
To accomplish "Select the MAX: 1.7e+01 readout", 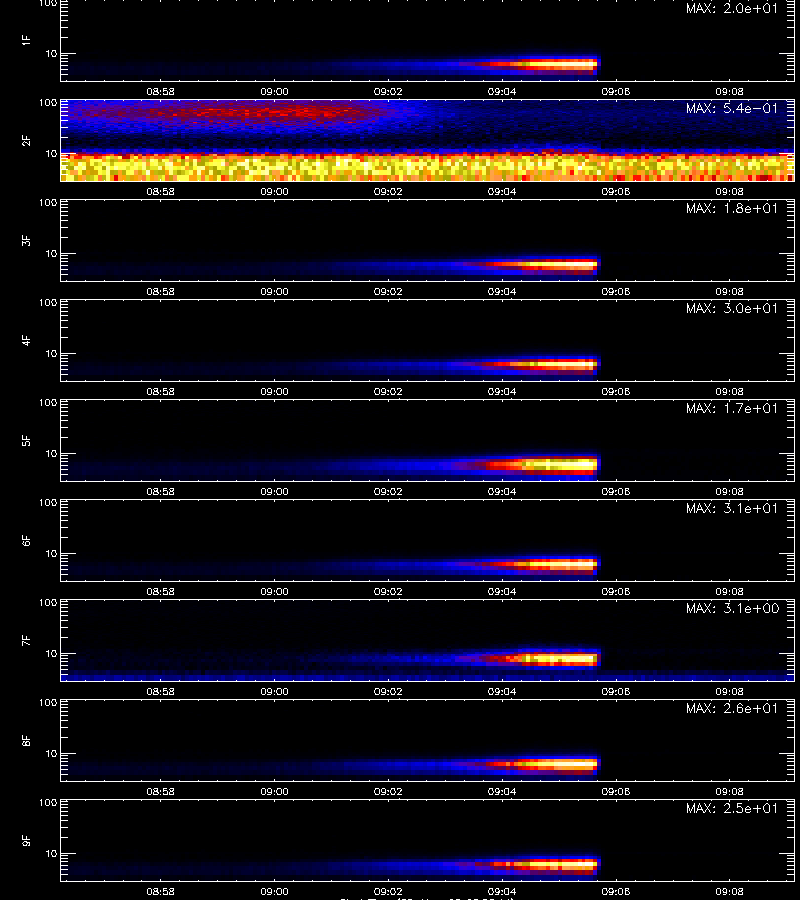I will pos(732,408).
